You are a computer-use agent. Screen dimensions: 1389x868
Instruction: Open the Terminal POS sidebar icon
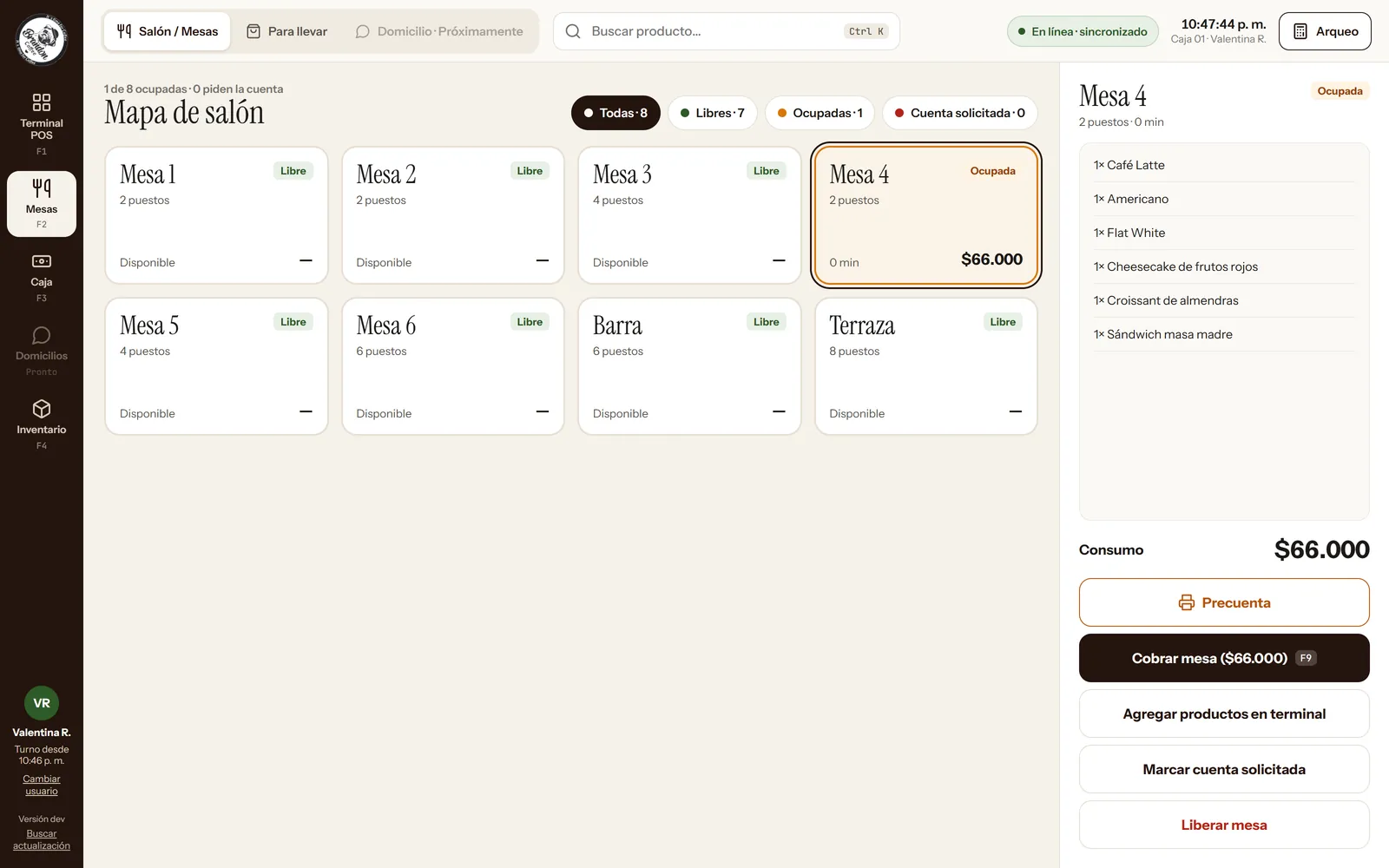42,102
